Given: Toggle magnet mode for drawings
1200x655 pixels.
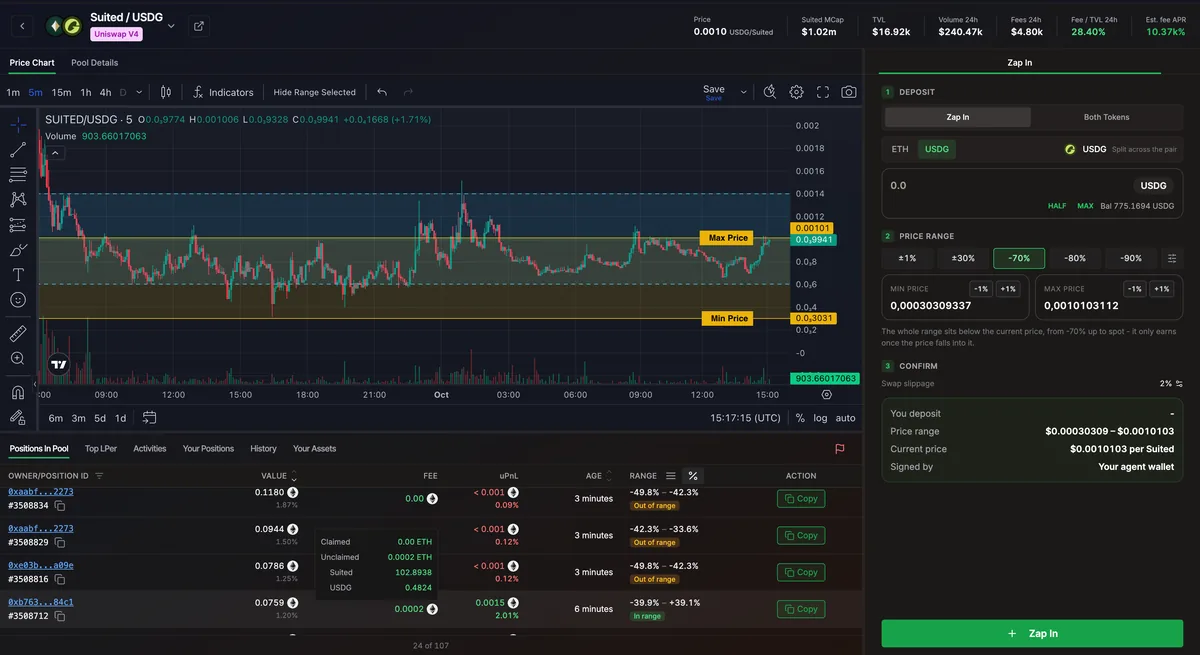Looking at the screenshot, I should (x=18, y=392).
